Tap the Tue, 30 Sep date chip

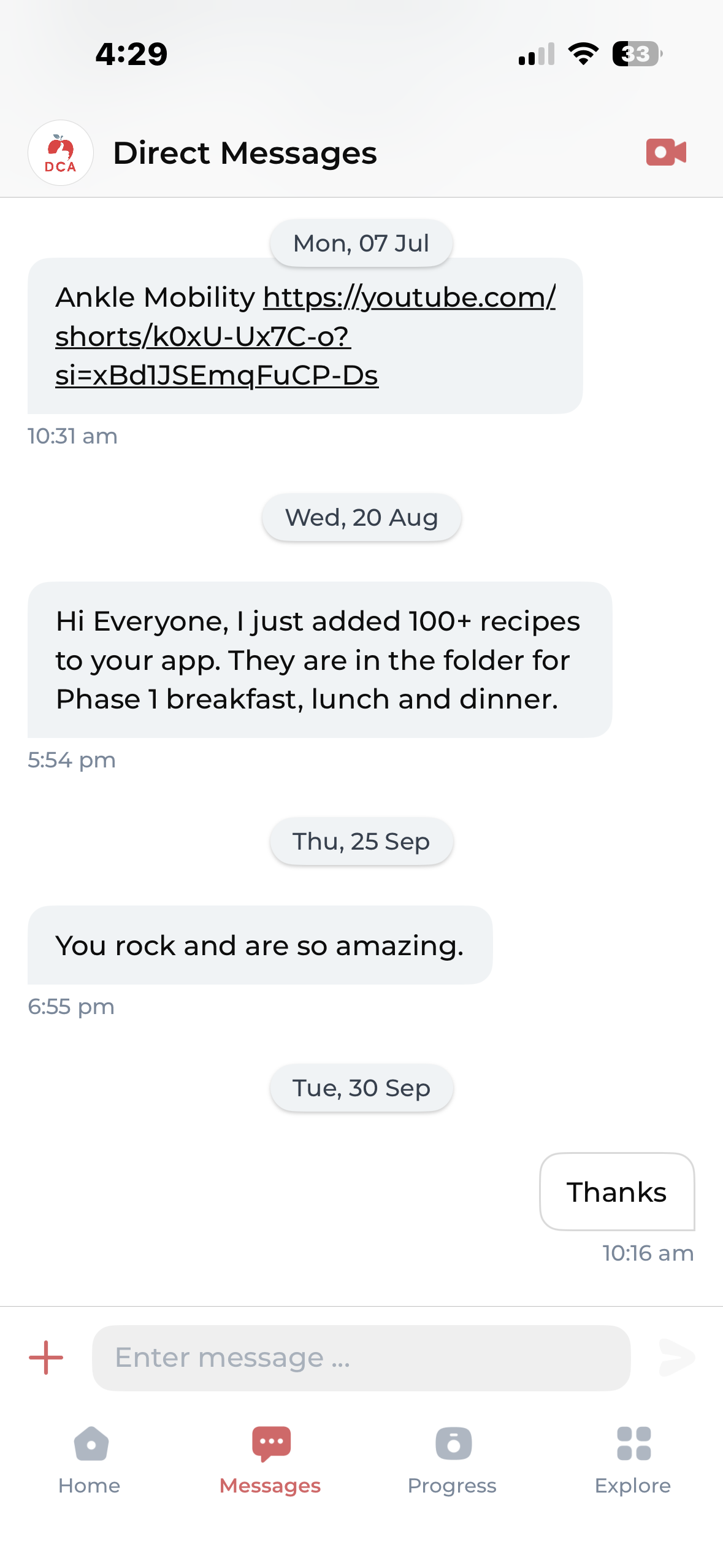361,1087
